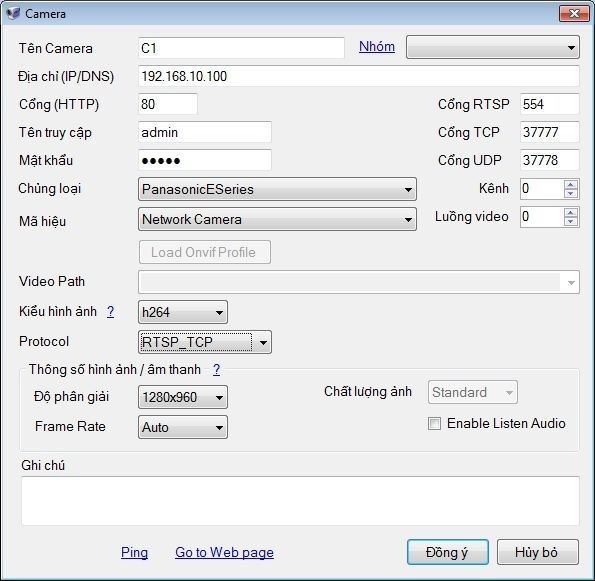
Task: Enable Listen Audio checkbox
Action: [434, 423]
